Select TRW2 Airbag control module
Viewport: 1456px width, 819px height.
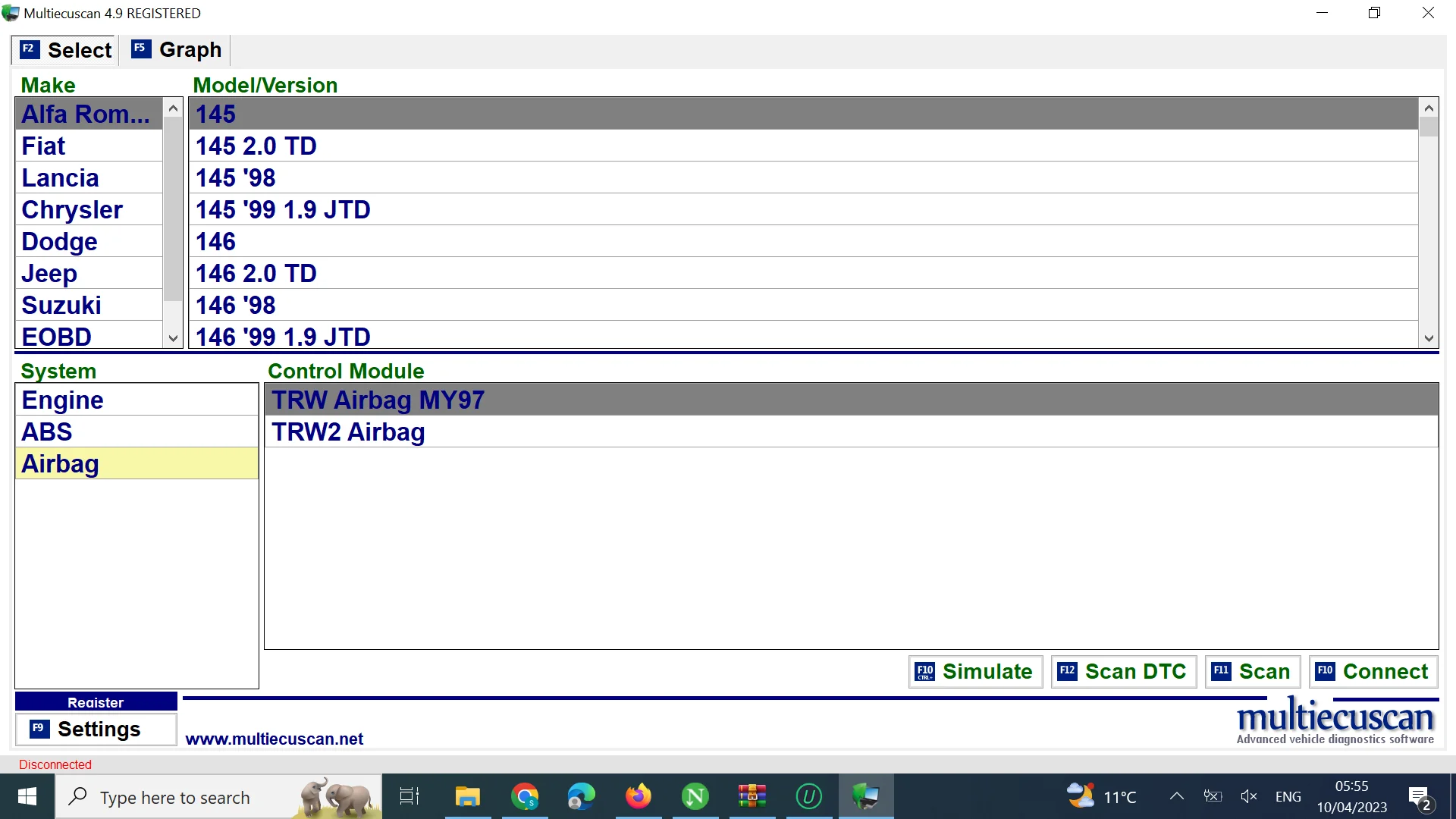(x=348, y=431)
